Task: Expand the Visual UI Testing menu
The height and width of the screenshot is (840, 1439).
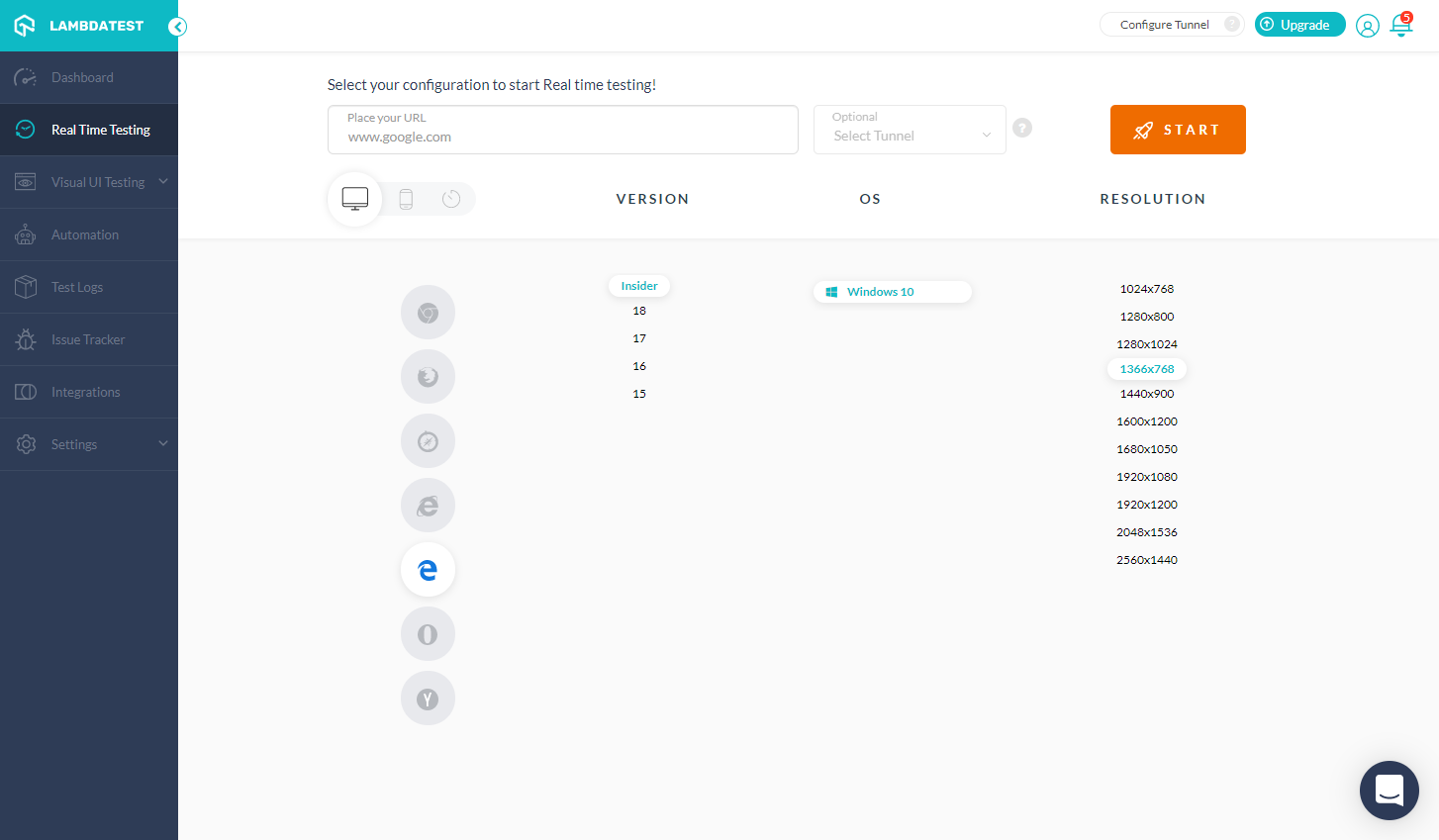Action: tap(89, 182)
